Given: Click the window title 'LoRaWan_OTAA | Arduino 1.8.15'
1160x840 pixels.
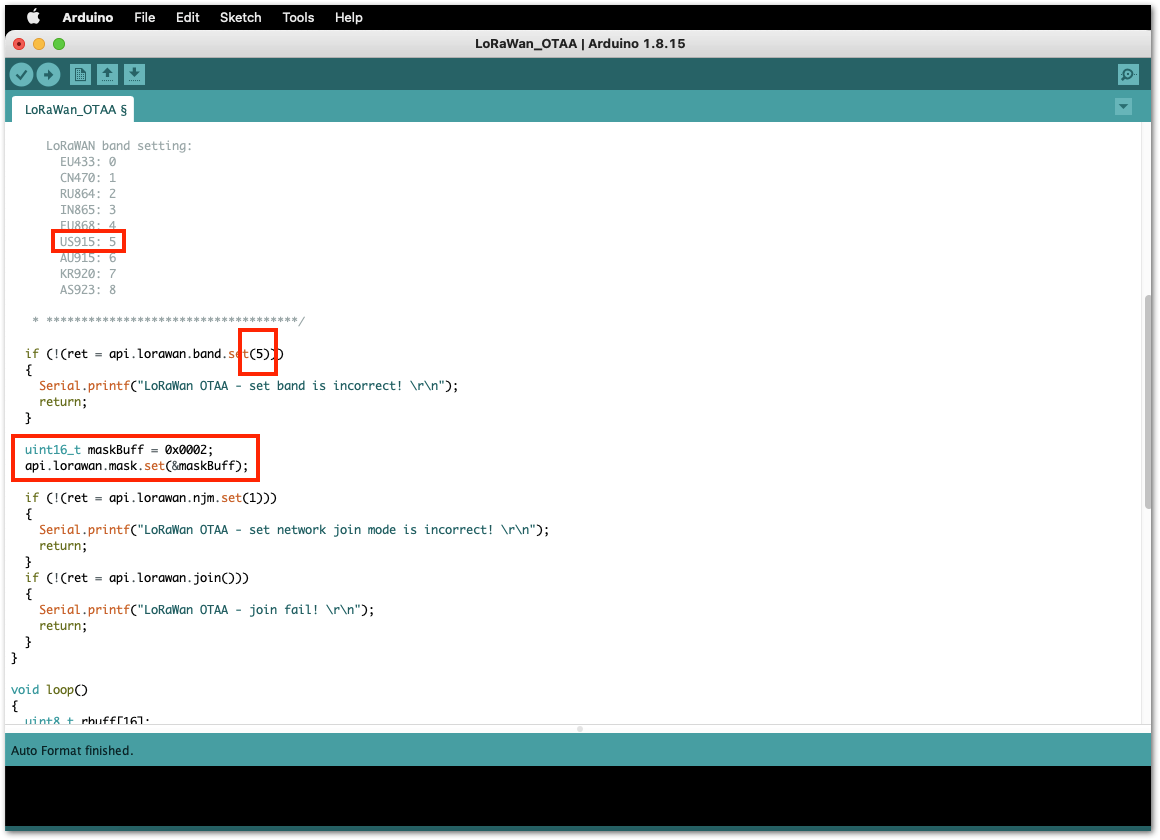Looking at the screenshot, I should (580, 44).
